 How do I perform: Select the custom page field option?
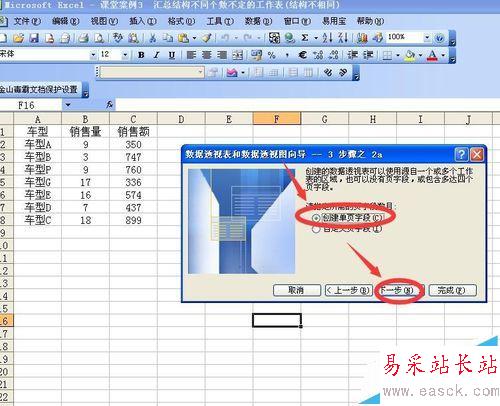coord(347,229)
